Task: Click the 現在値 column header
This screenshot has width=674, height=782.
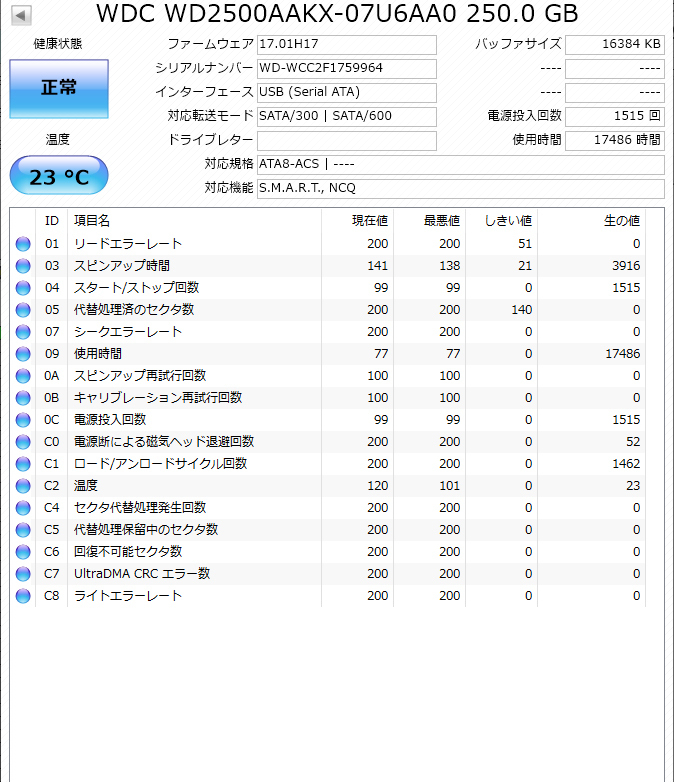Action: (358, 220)
